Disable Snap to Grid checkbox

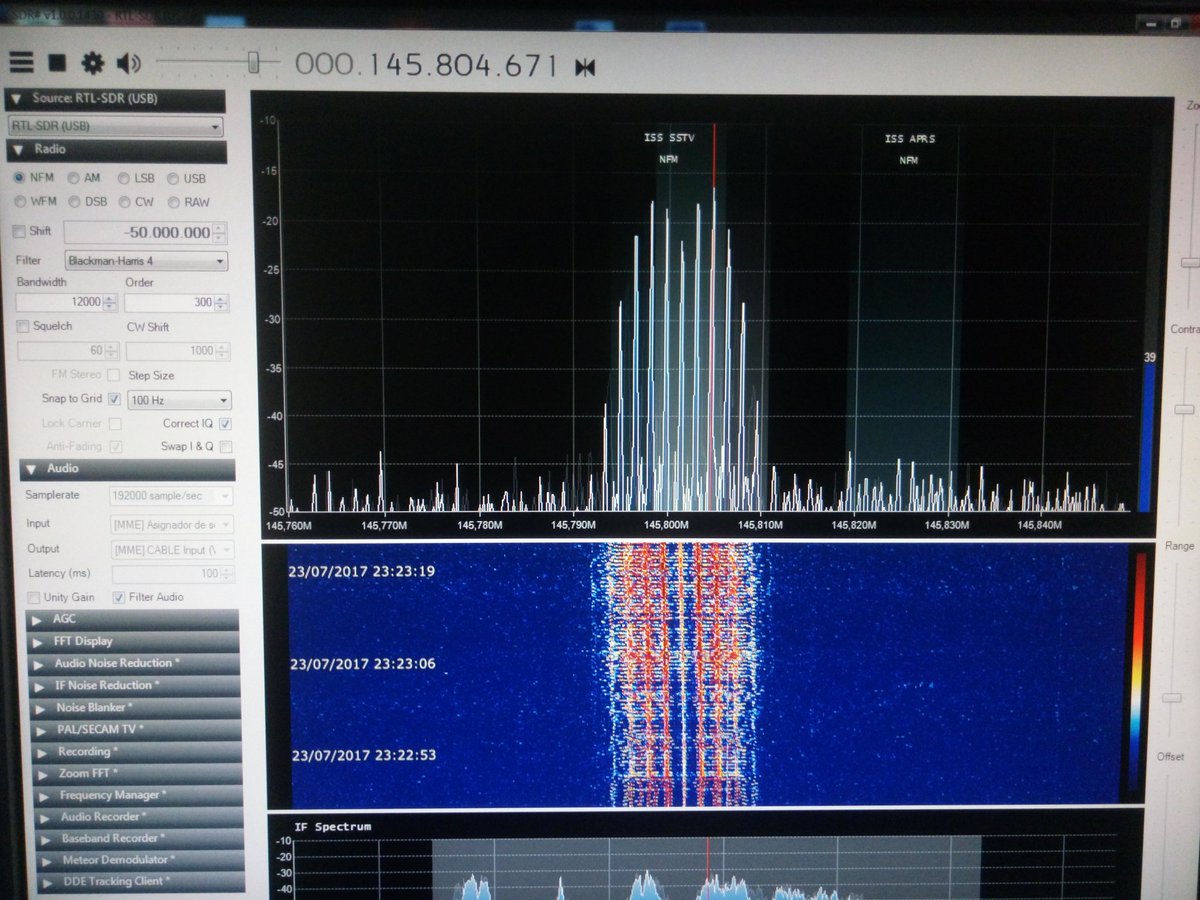pos(113,399)
